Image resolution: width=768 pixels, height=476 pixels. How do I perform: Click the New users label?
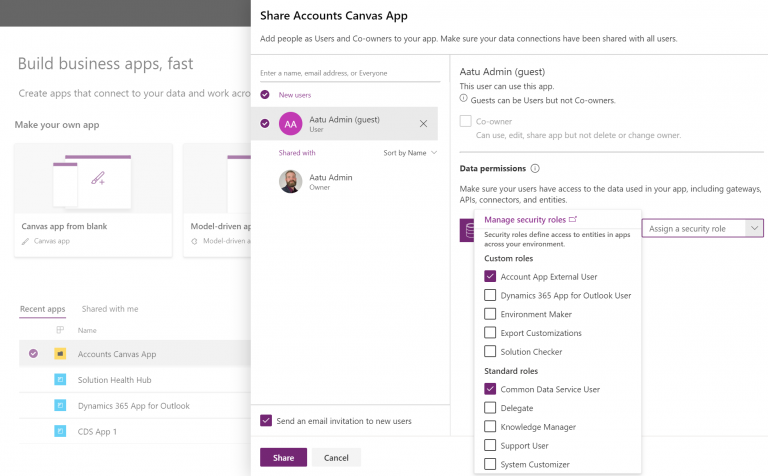[x=295, y=95]
